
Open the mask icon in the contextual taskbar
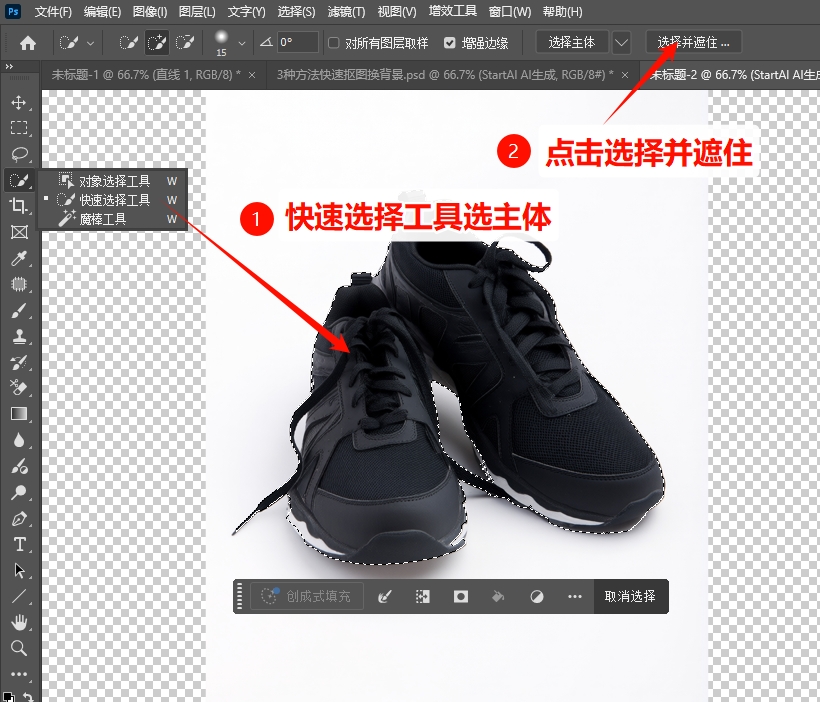tap(460, 596)
